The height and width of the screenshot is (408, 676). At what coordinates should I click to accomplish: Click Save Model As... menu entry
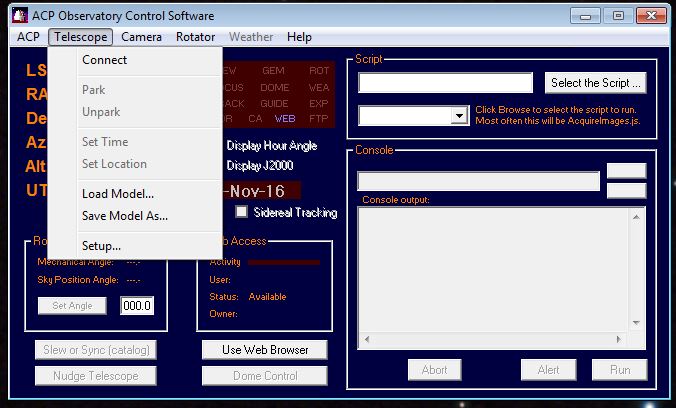pos(125,215)
